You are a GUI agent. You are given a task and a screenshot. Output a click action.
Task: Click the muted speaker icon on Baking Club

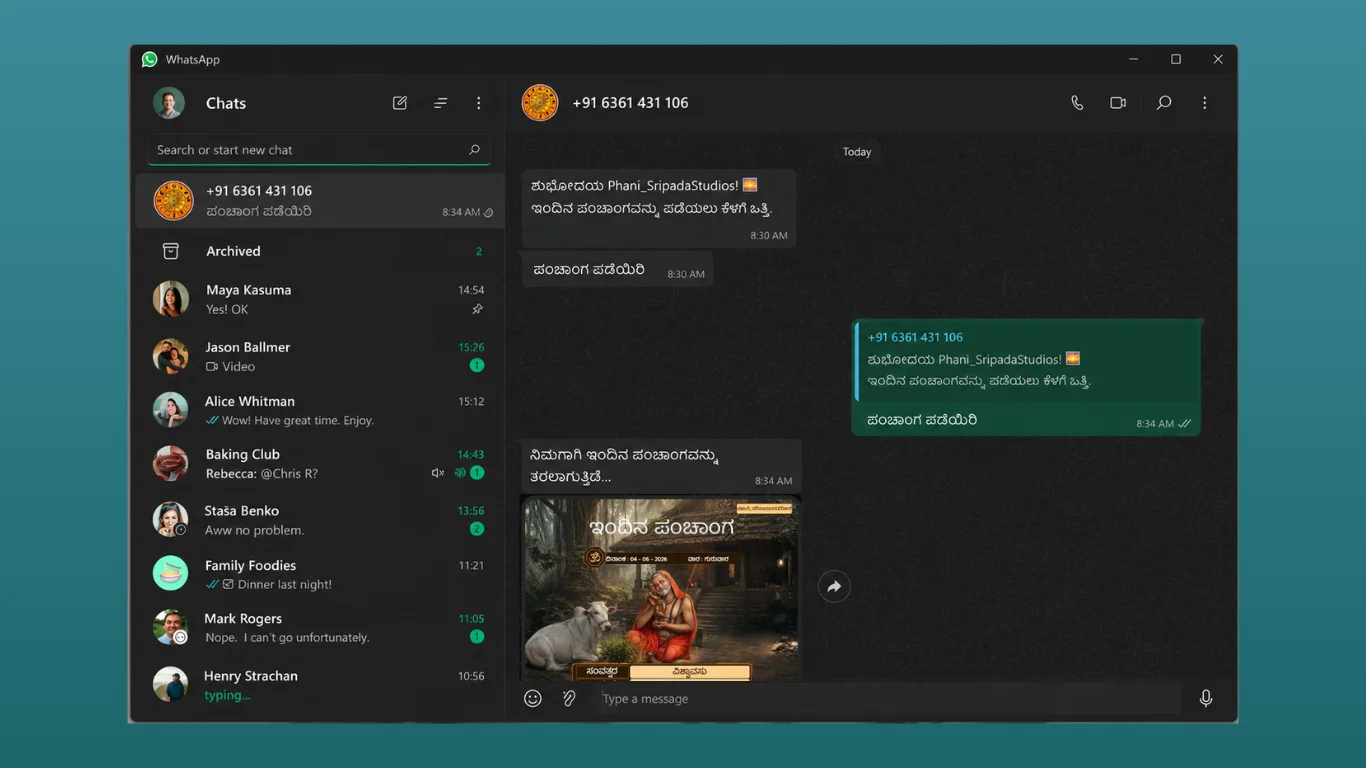(x=437, y=473)
